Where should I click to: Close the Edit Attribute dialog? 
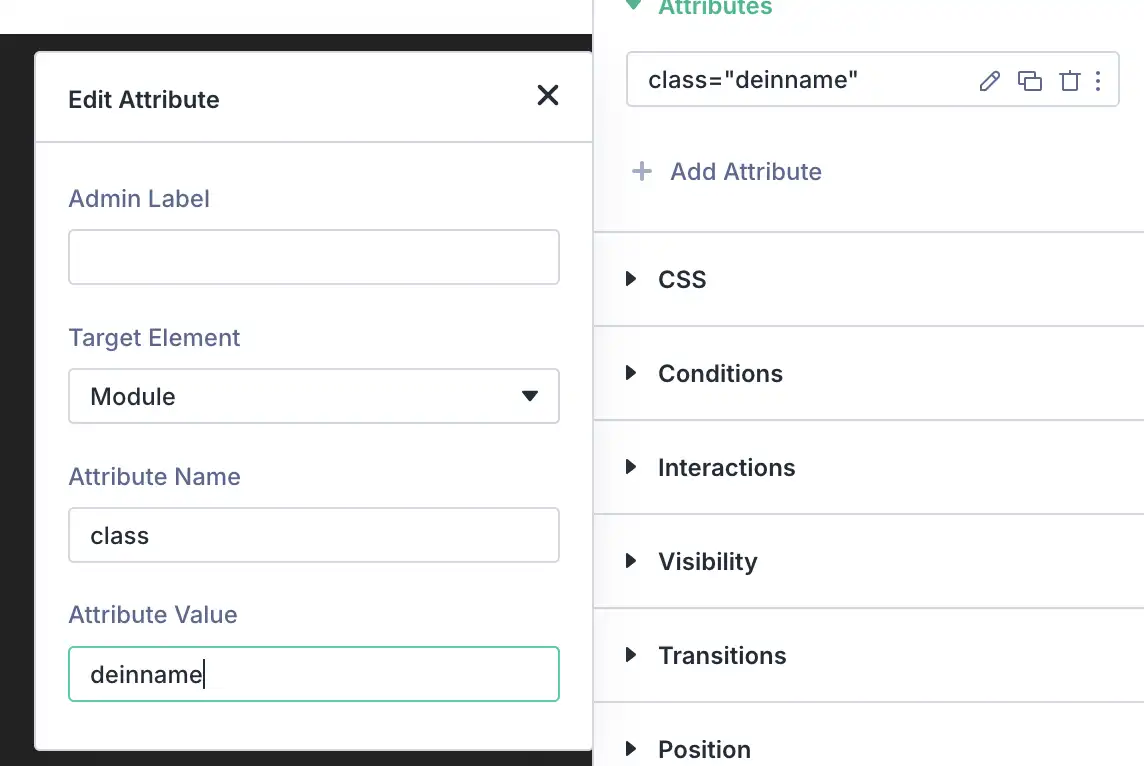(x=547, y=96)
